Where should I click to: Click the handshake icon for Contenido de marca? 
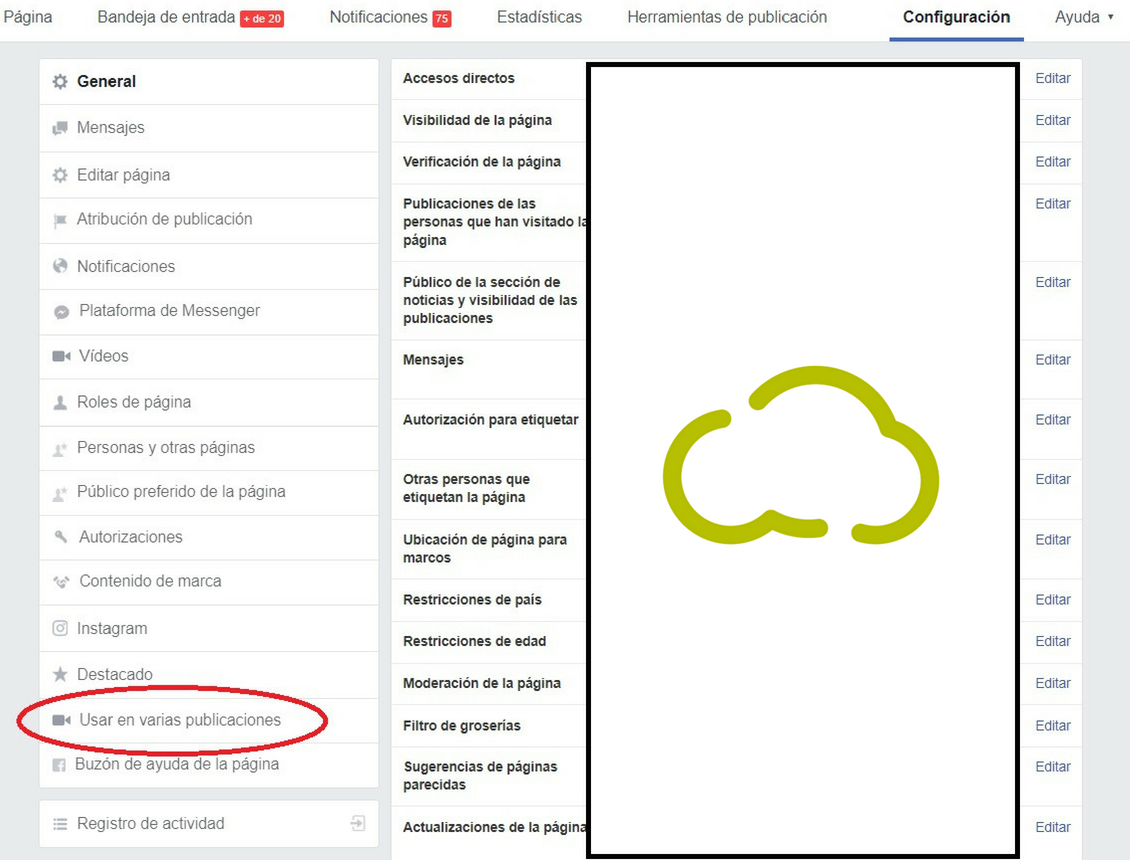(61, 582)
